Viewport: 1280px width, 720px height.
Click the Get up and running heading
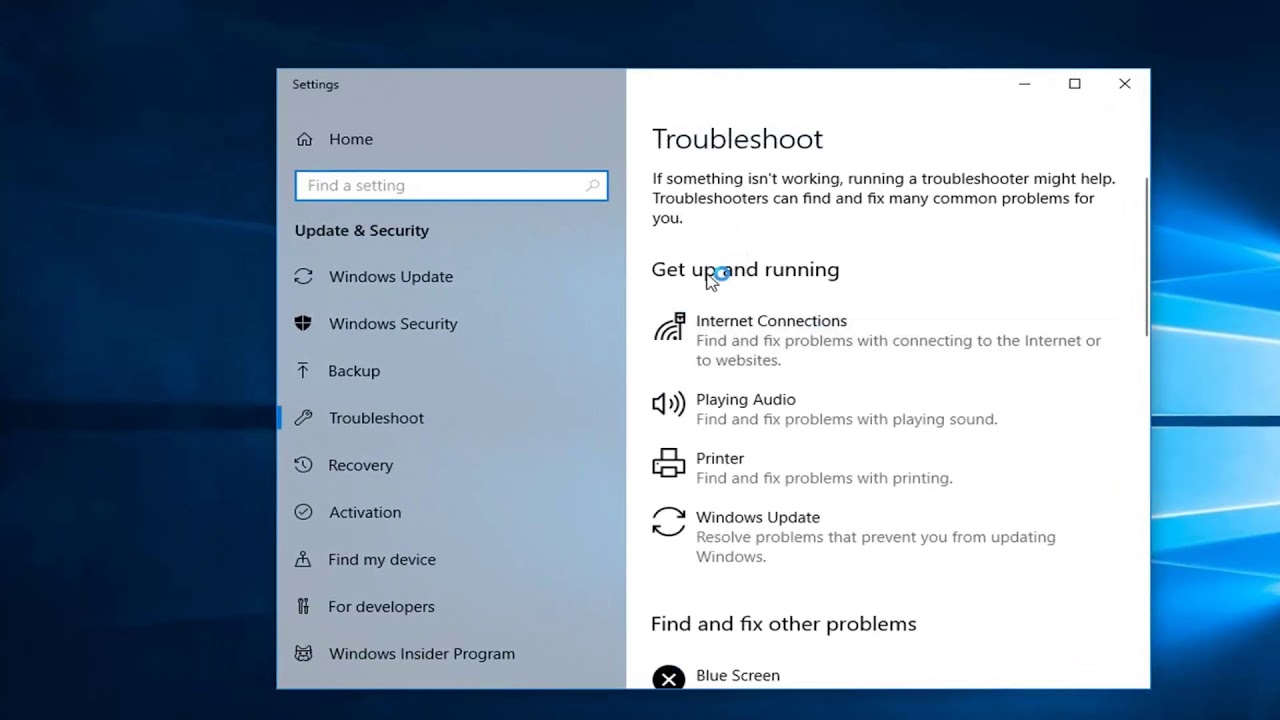tap(745, 269)
